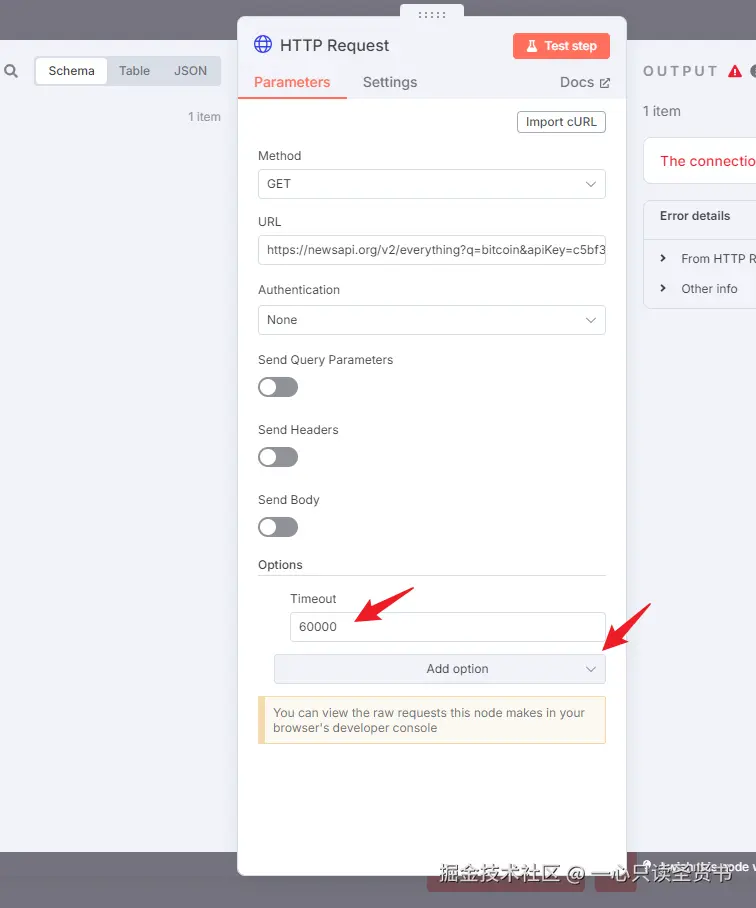Click the Options section label
The width and height of the screenshot is (756, 908).
(x=280, y=565)
